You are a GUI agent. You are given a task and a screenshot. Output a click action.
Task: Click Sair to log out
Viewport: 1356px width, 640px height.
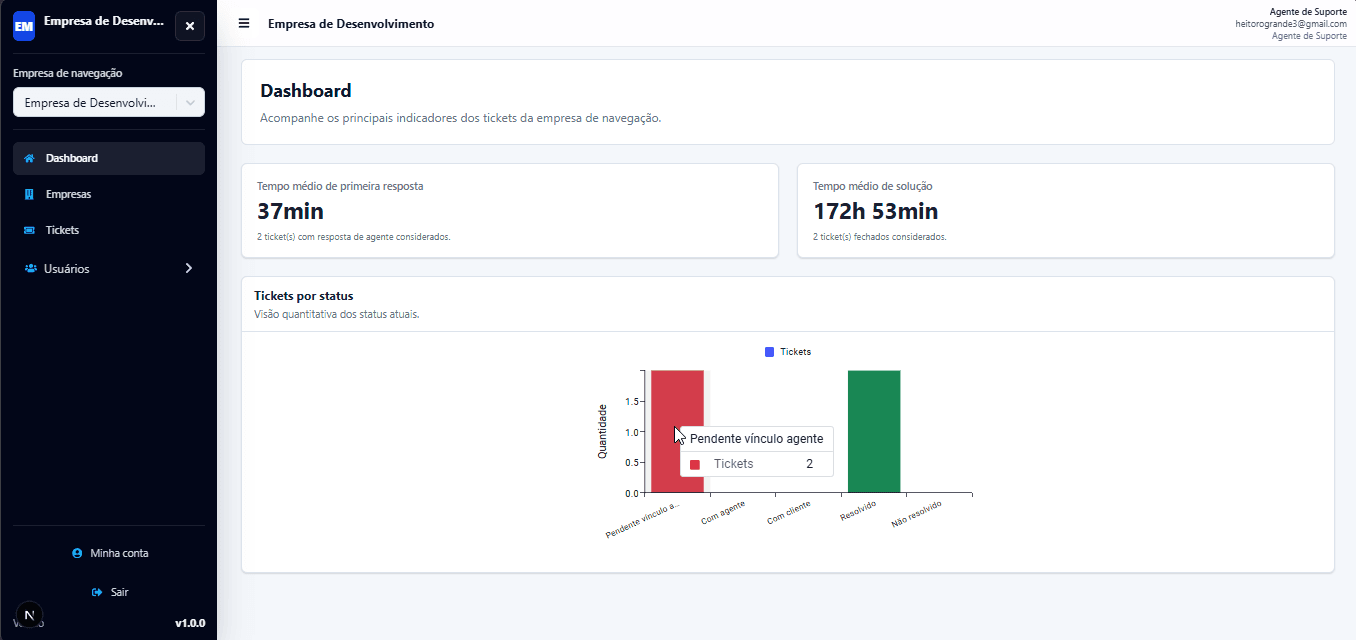(x=109, y=592)
